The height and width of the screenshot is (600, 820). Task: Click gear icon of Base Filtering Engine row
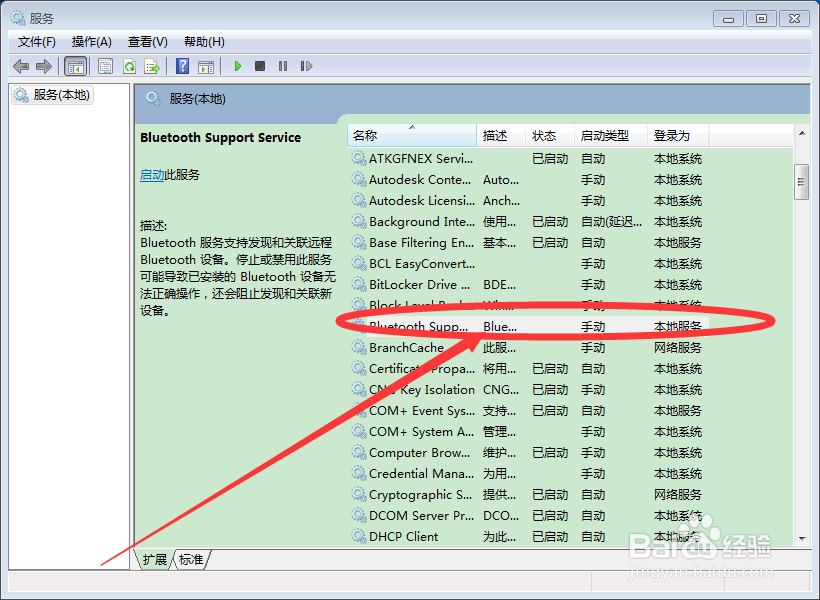pos(359,242)
